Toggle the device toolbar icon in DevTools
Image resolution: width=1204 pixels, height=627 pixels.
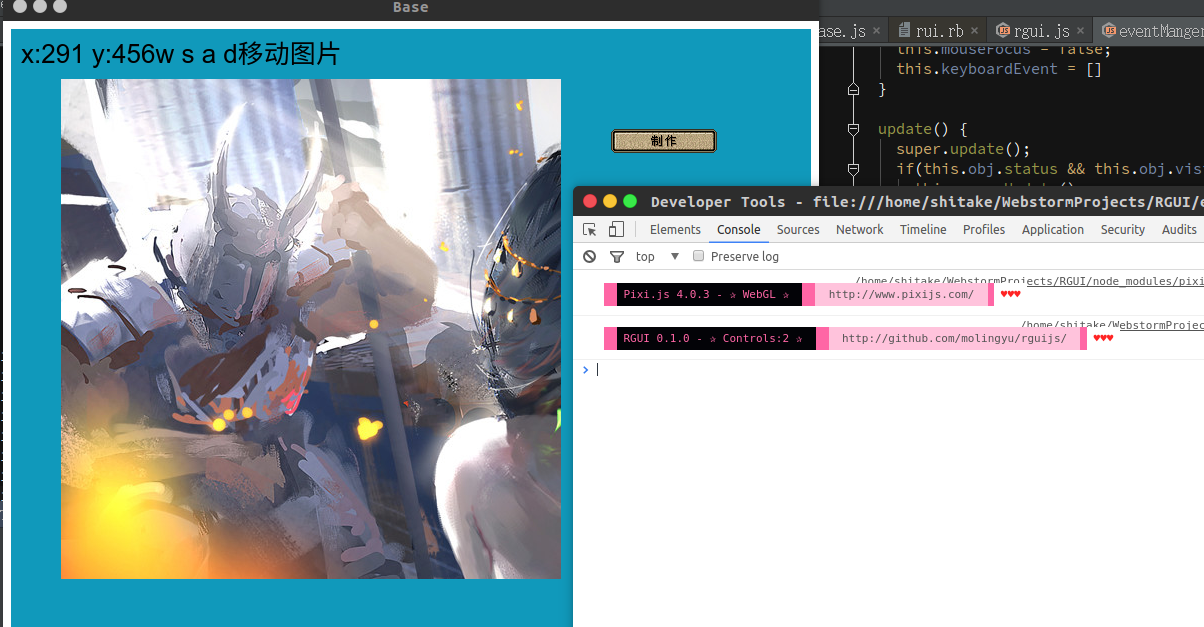616,230
